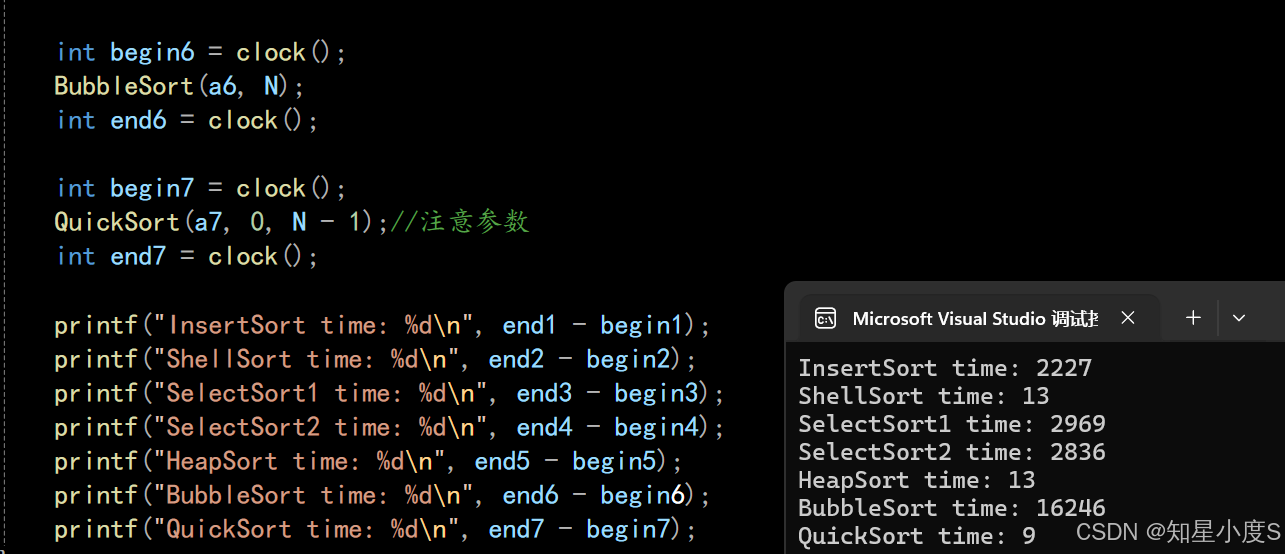Click the int end7 = clock() line

tap(187, 257)
